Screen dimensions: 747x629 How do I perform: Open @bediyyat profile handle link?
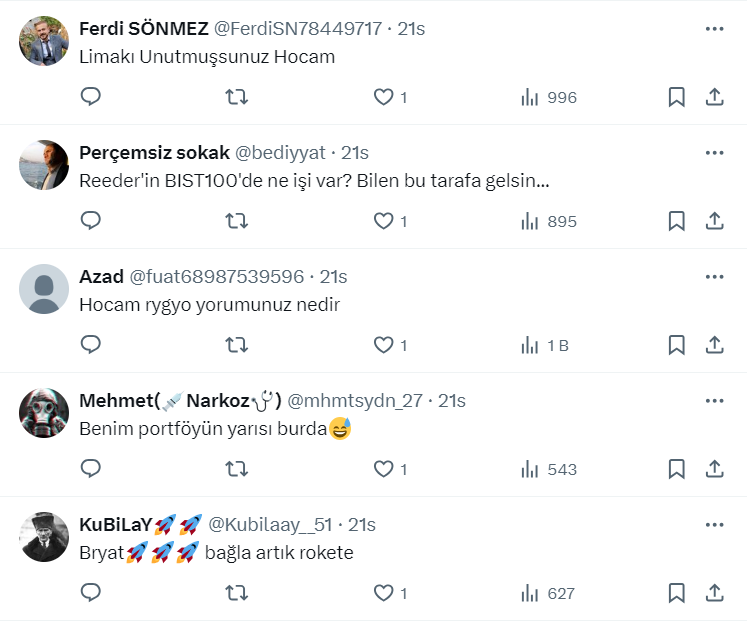point(280,153)
